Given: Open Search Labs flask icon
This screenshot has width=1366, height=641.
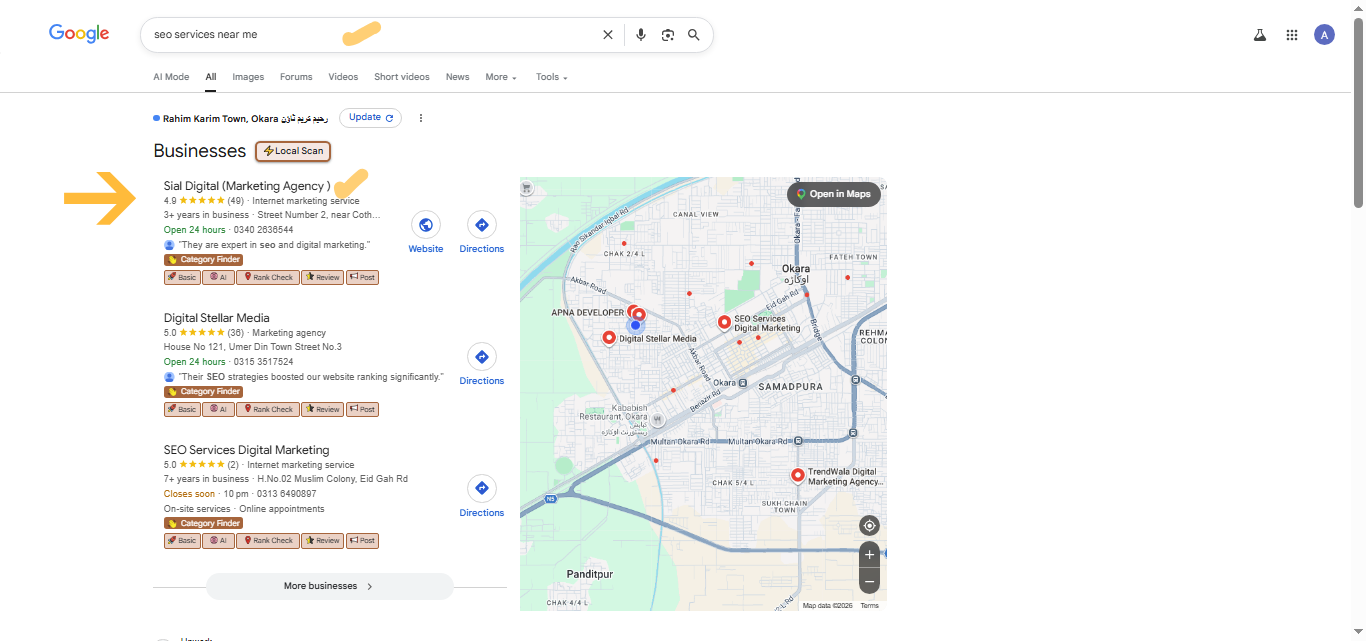Looking at the screenshot, I should point(1260,35).
